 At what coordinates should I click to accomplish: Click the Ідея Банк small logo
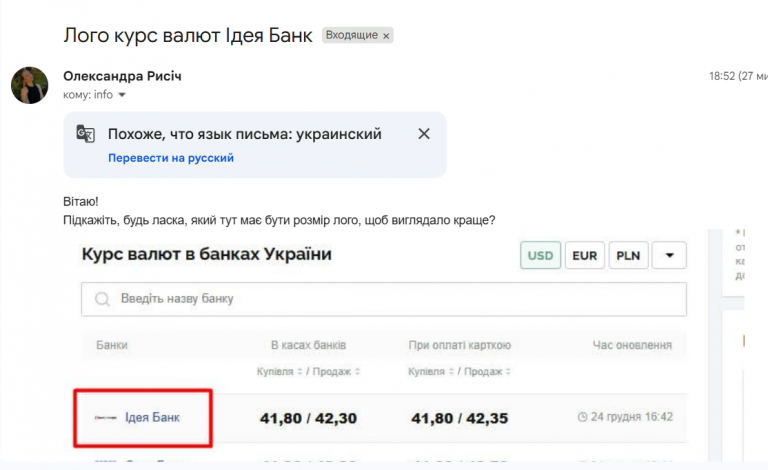tap(105, 417)
